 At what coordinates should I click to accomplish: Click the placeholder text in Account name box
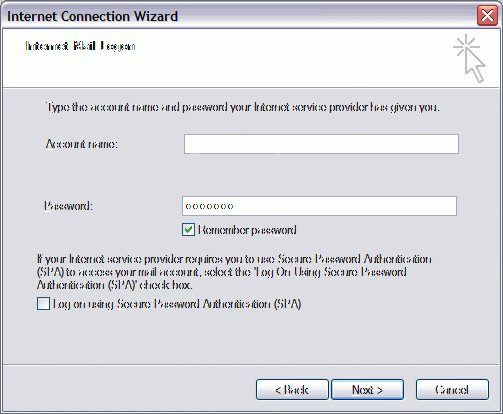(x=239, y=144)
